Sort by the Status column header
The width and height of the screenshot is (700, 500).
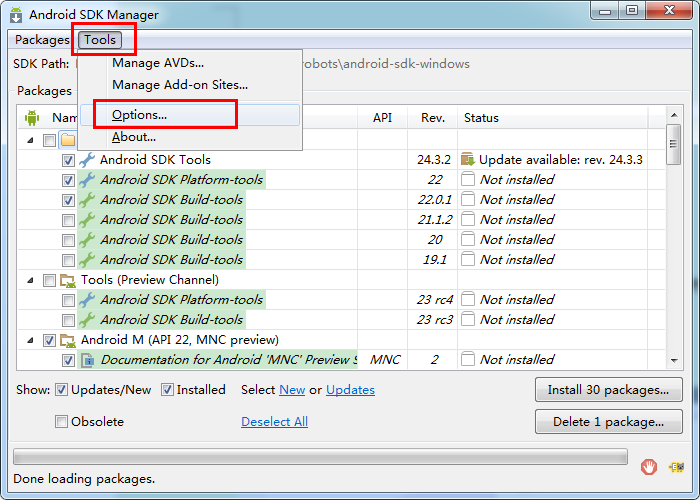554,118
